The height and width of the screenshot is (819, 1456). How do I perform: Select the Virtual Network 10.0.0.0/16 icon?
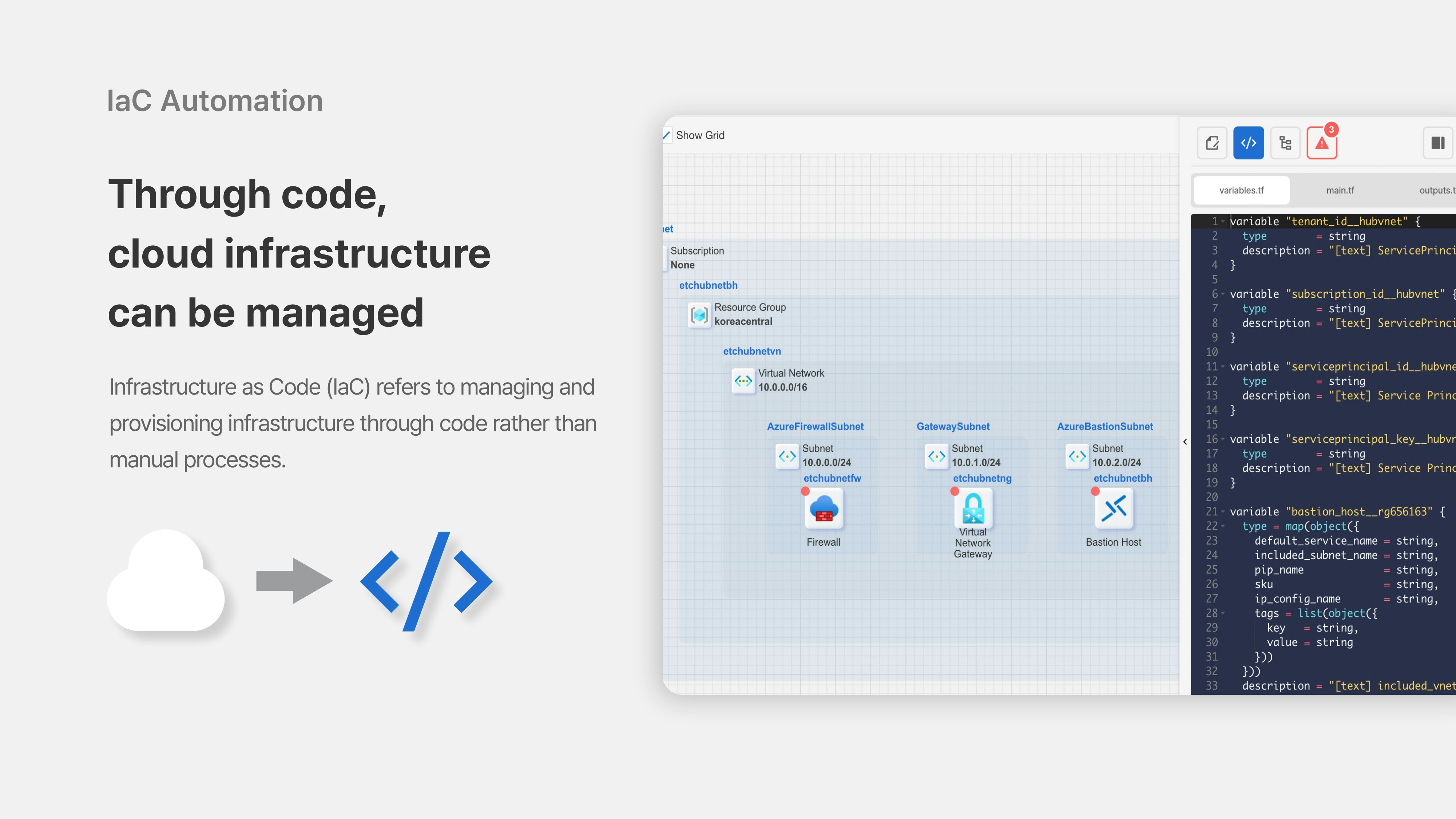(x=743, y=381)
